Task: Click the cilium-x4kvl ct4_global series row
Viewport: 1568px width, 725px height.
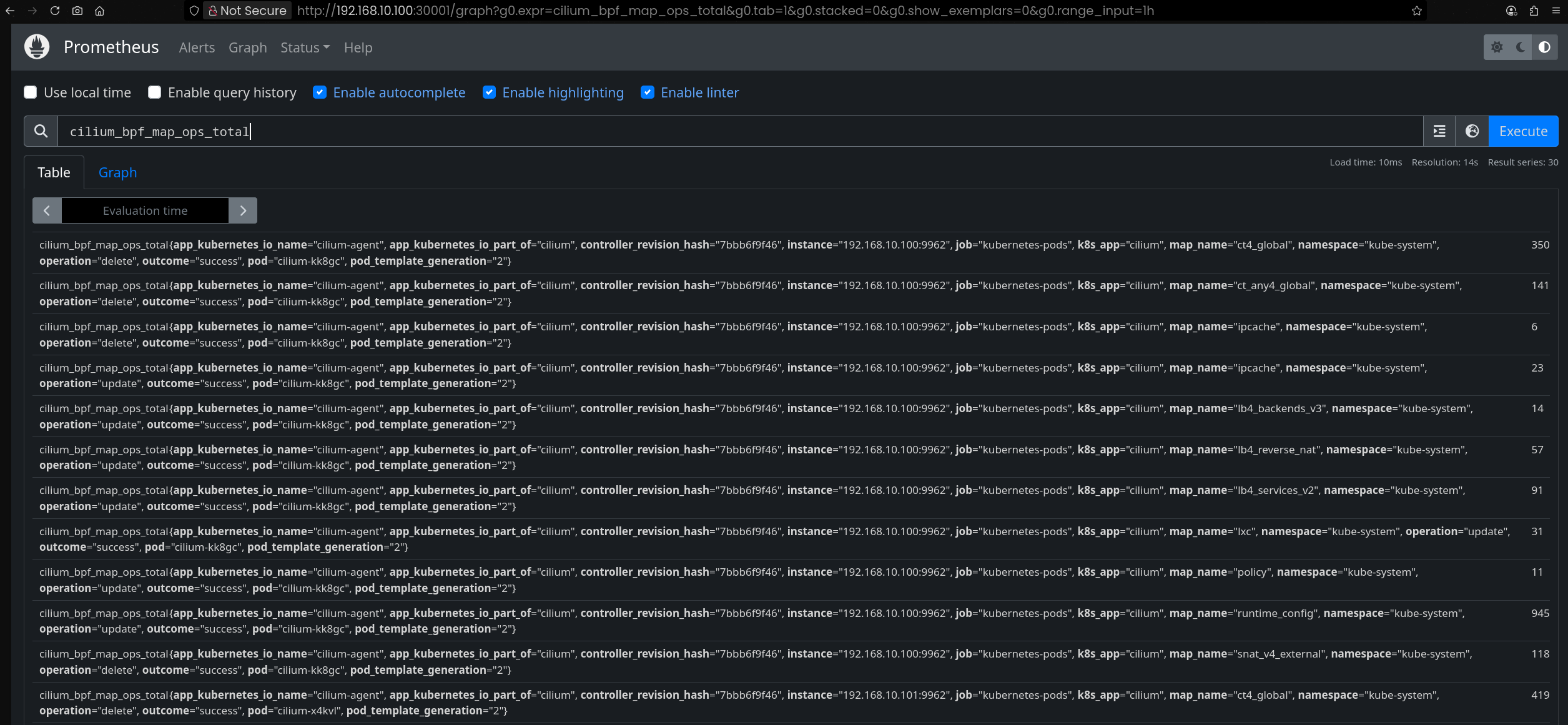Action: coord(791,703)
